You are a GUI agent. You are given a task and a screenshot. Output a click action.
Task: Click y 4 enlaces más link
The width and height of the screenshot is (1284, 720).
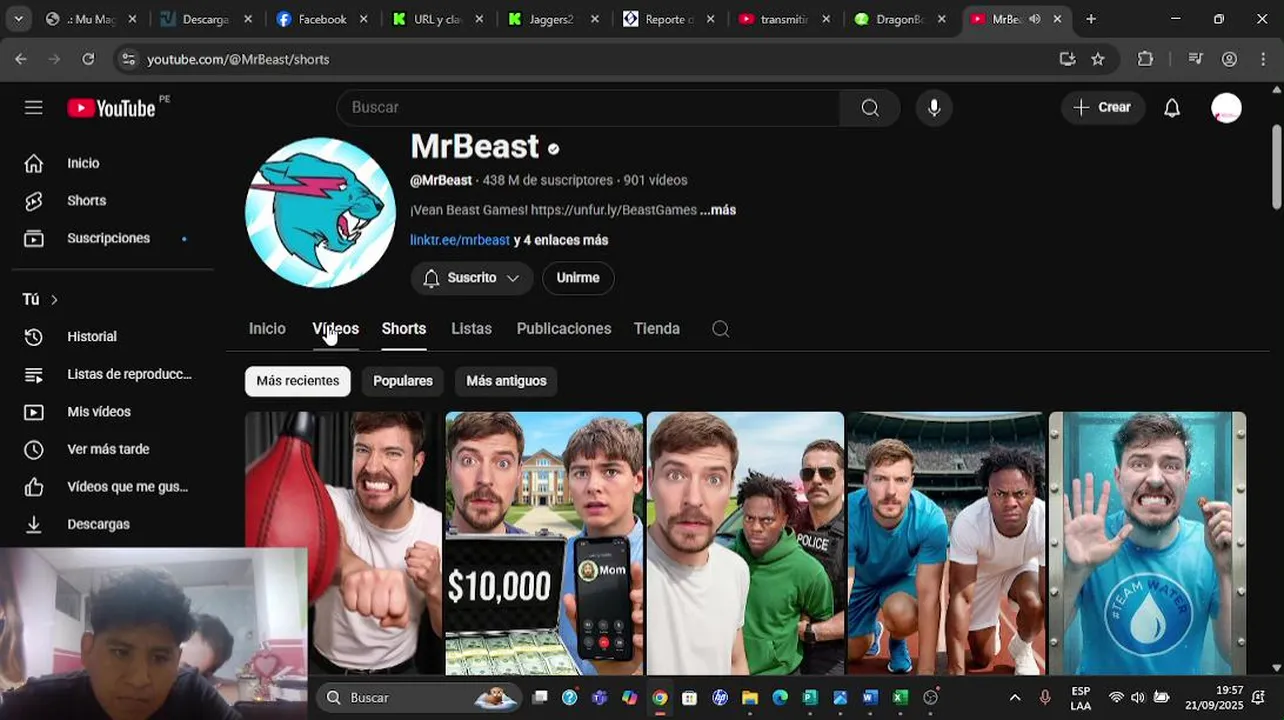pos(561,240)
